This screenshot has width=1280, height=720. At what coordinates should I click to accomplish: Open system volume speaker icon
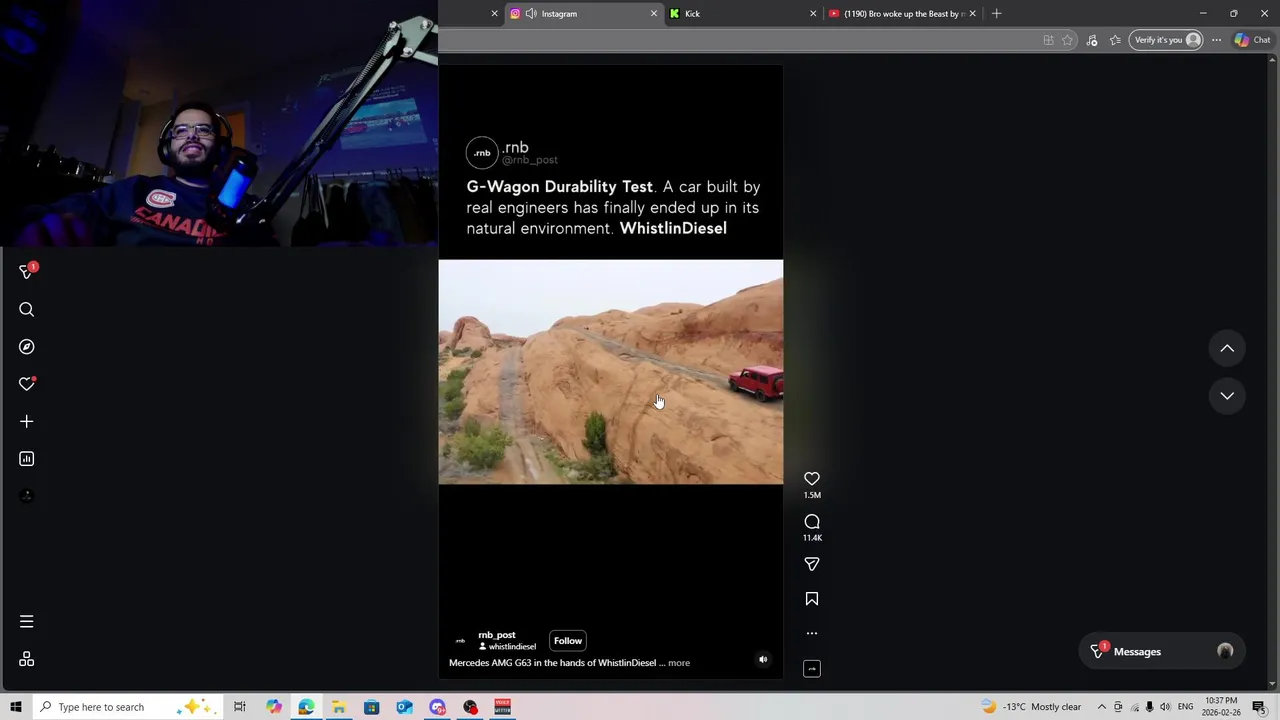click(1165, 707)
